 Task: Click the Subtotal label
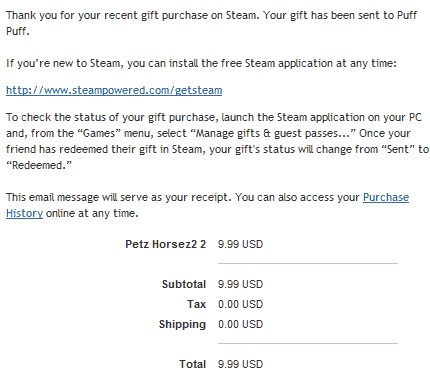coord(184,284)
